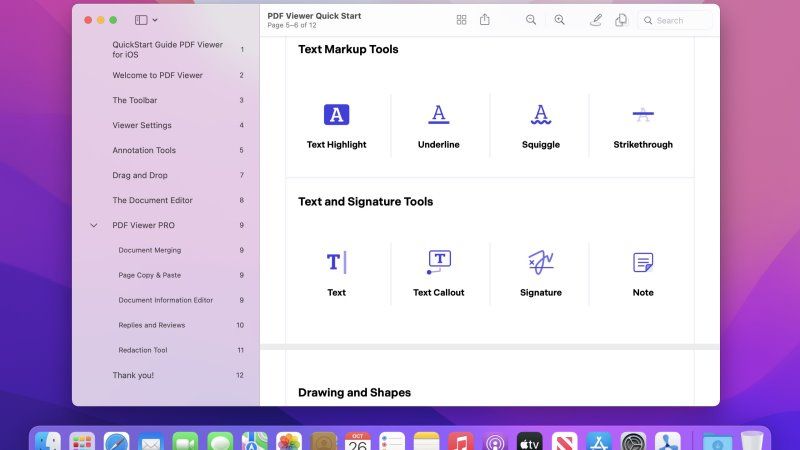Viewport: 800px width, 450px height.
Task: Click the Squiggle tool icon
Action: click(x=541, y=114)
